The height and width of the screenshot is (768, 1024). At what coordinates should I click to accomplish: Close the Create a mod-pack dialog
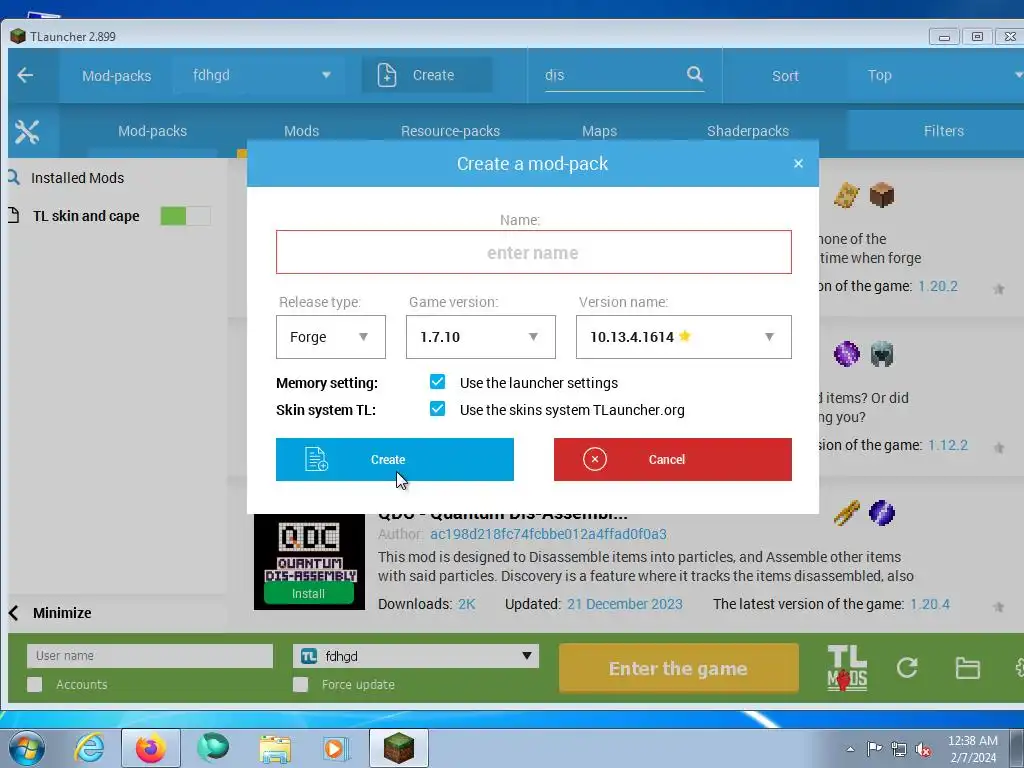point(798,163)
